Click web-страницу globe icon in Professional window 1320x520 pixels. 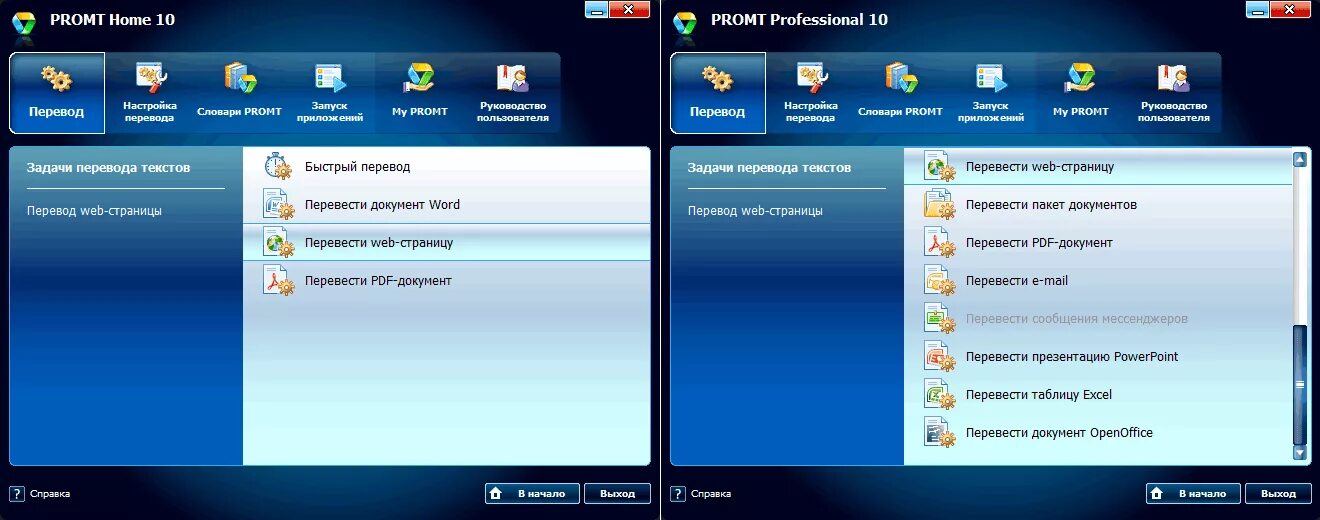(x=940, y=167)
